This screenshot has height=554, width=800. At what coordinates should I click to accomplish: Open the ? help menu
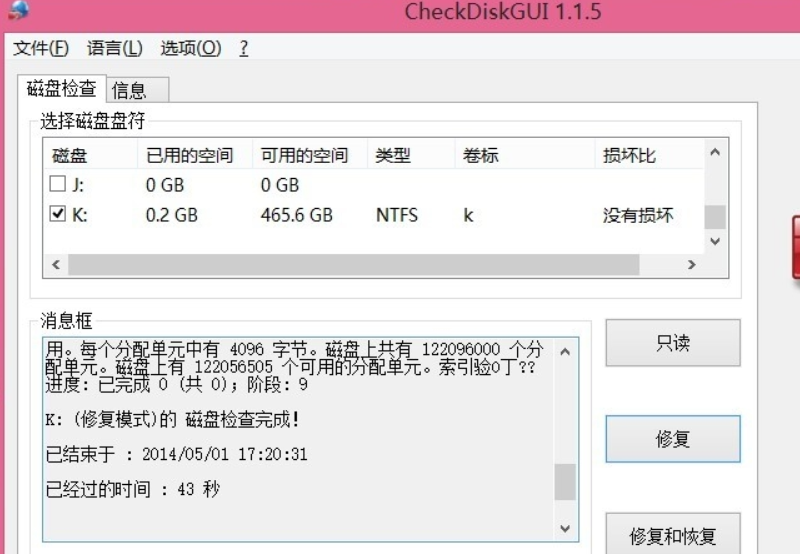(x=244, y=48)
